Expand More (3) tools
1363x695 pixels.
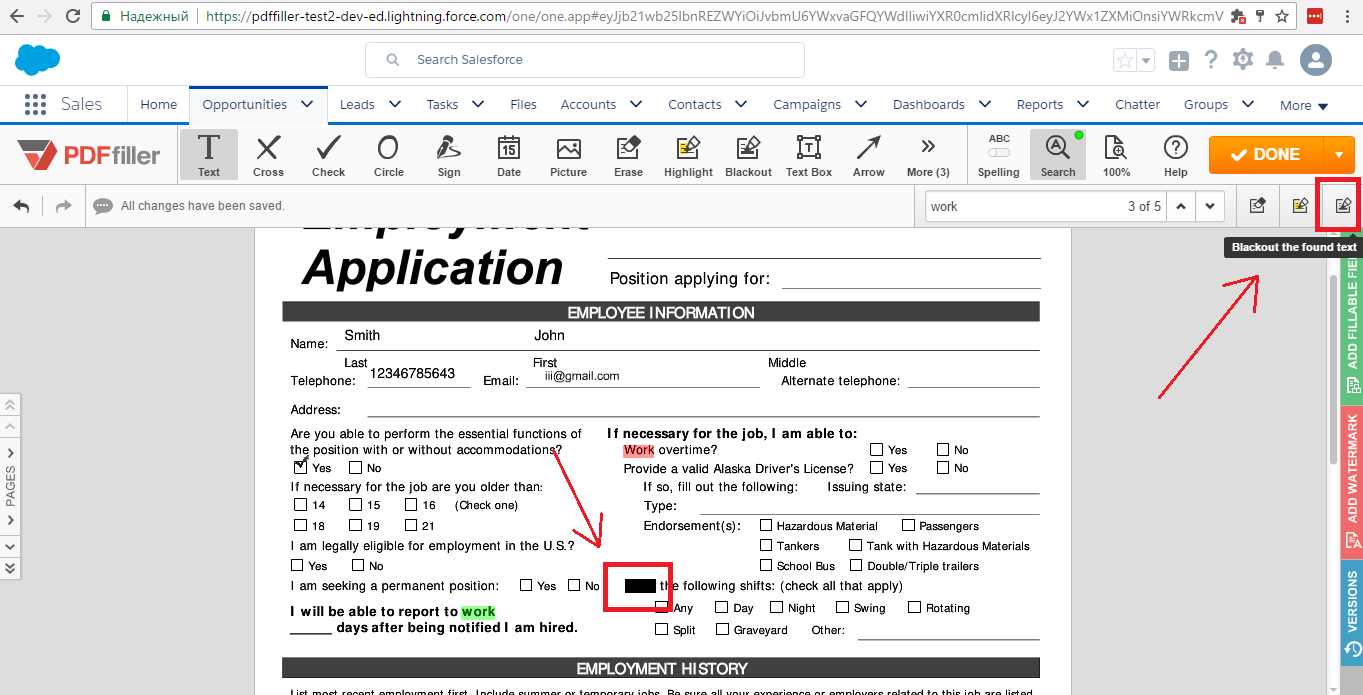[x=928, y=155]
